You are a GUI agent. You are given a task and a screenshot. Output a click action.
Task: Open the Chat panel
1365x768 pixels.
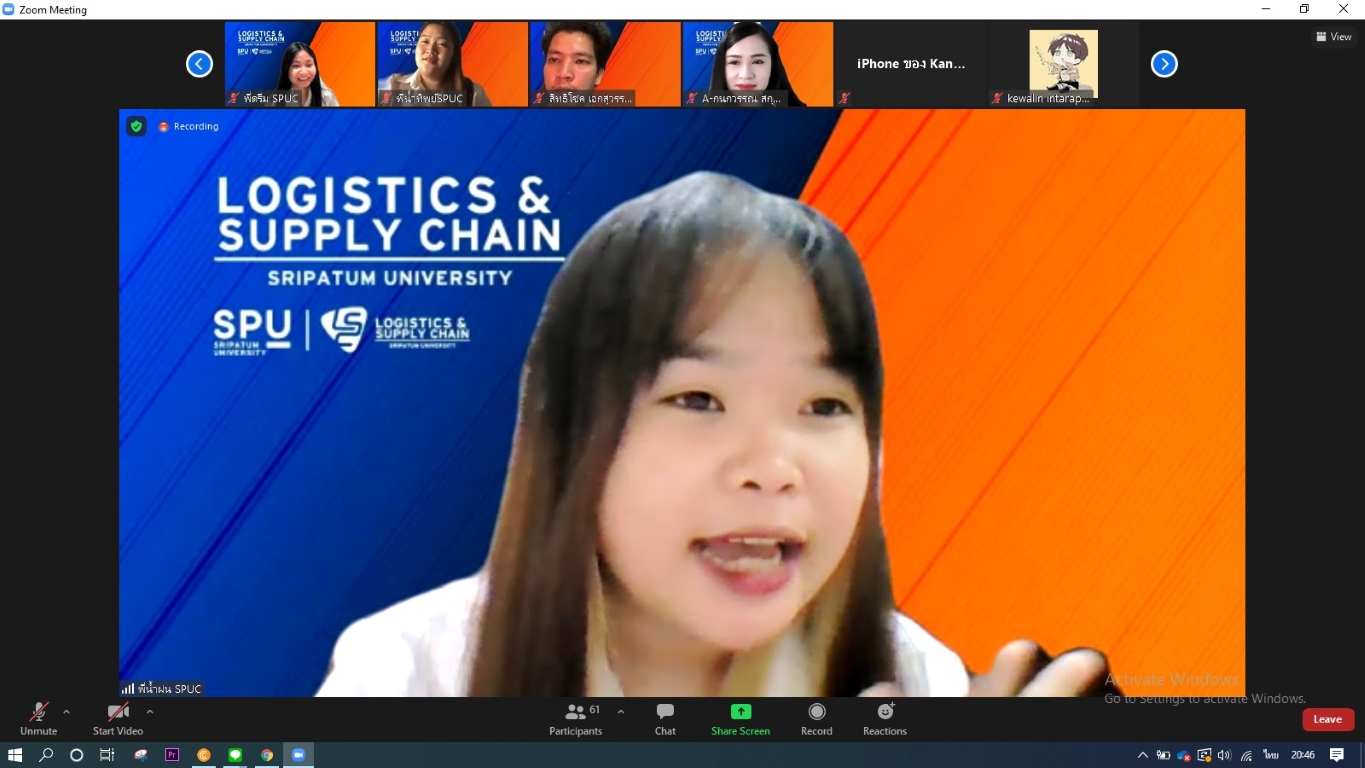[665, 718]
